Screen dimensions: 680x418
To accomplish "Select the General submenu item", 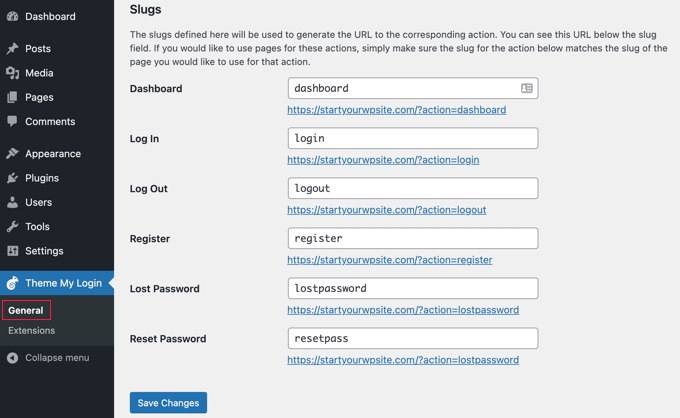I will (x=26, y=310).
